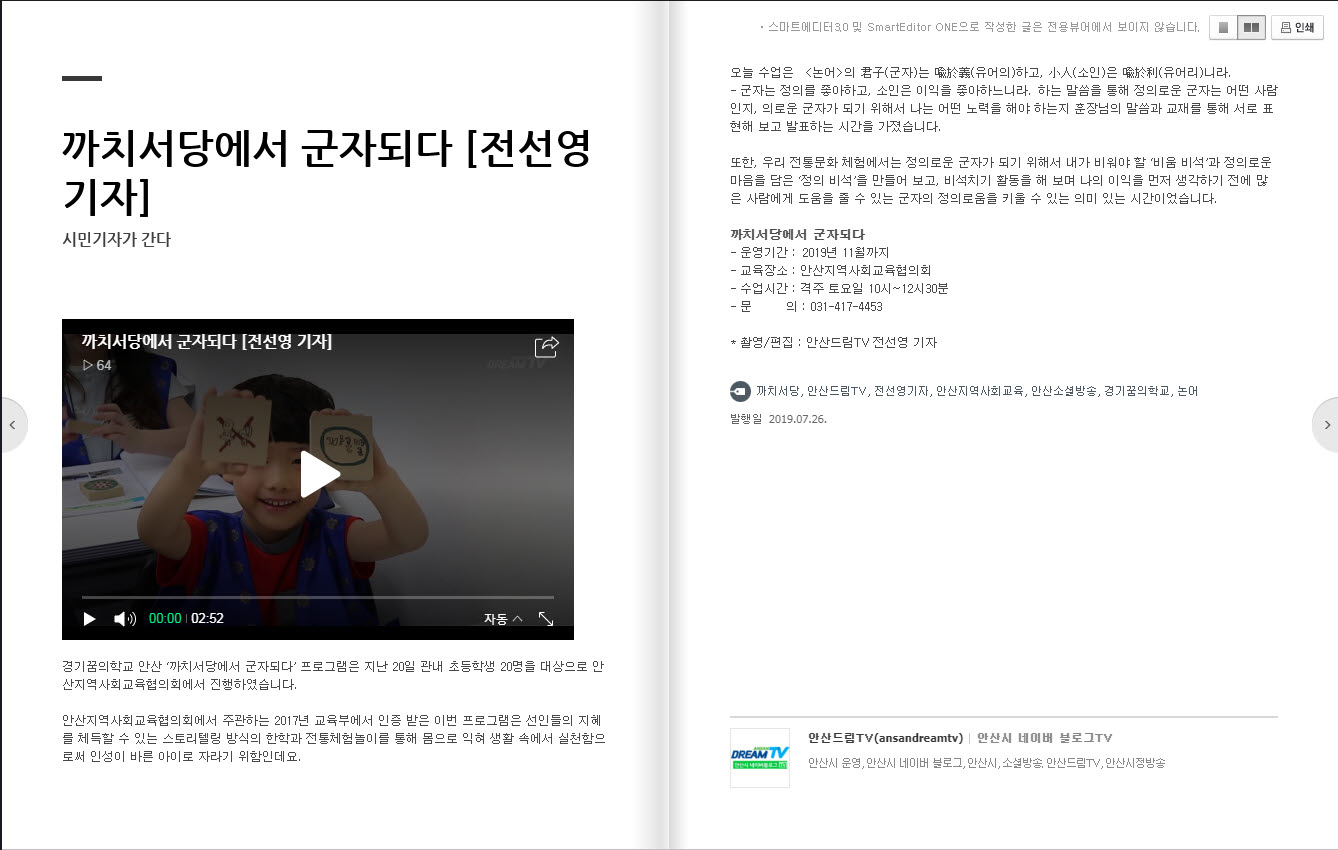
Task: Click the 시민기자가 간다 category subtitle
Action: click(116, 240)
